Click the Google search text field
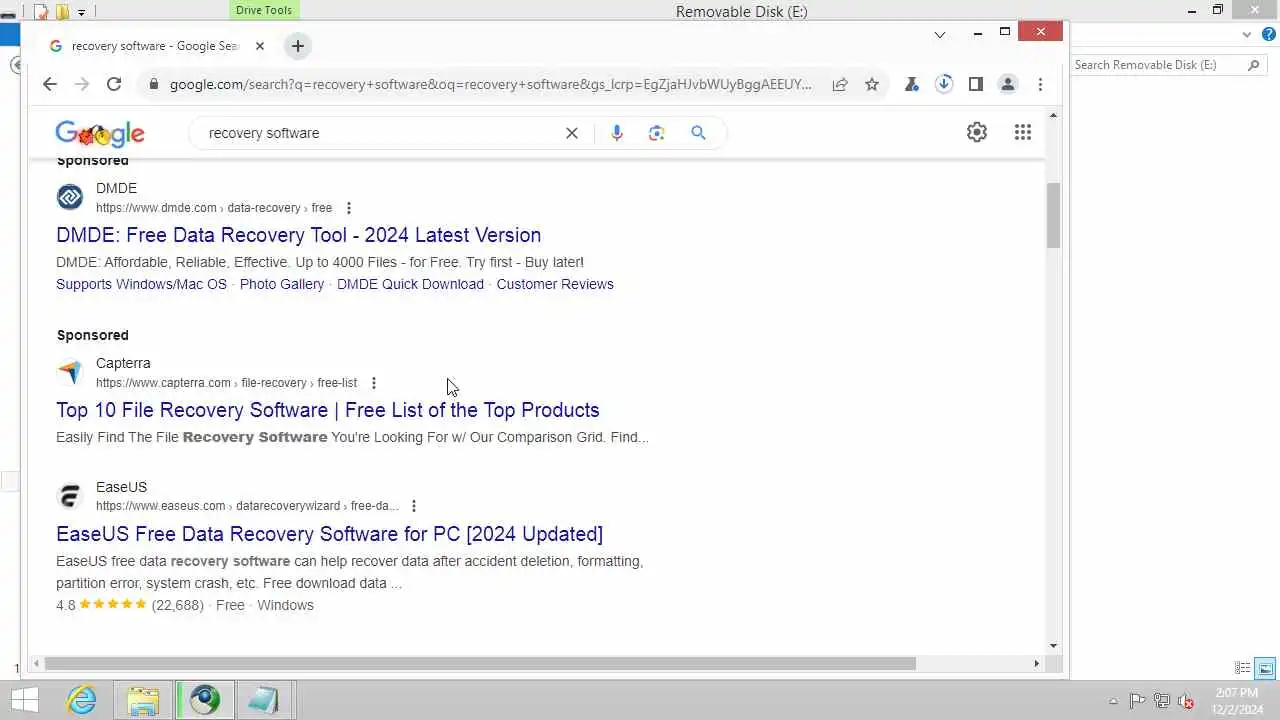Viewport: 1280px width, 720px height. click(x=380, y=133)
